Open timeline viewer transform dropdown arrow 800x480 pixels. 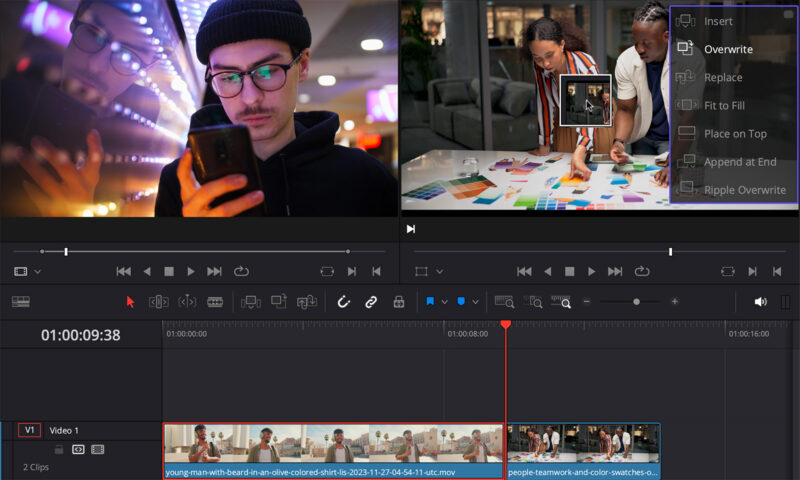click(x=439, y=272)
